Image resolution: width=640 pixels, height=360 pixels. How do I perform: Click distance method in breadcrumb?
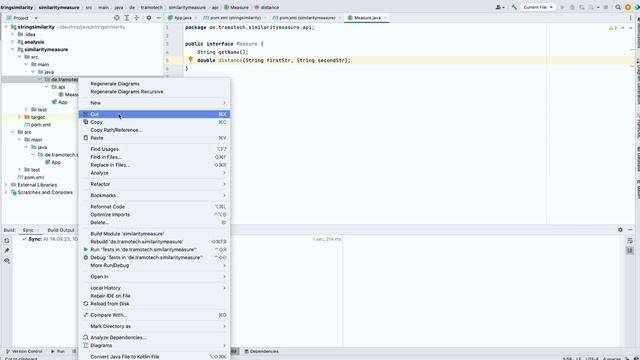pyautogui.click(x=269, y=7)
